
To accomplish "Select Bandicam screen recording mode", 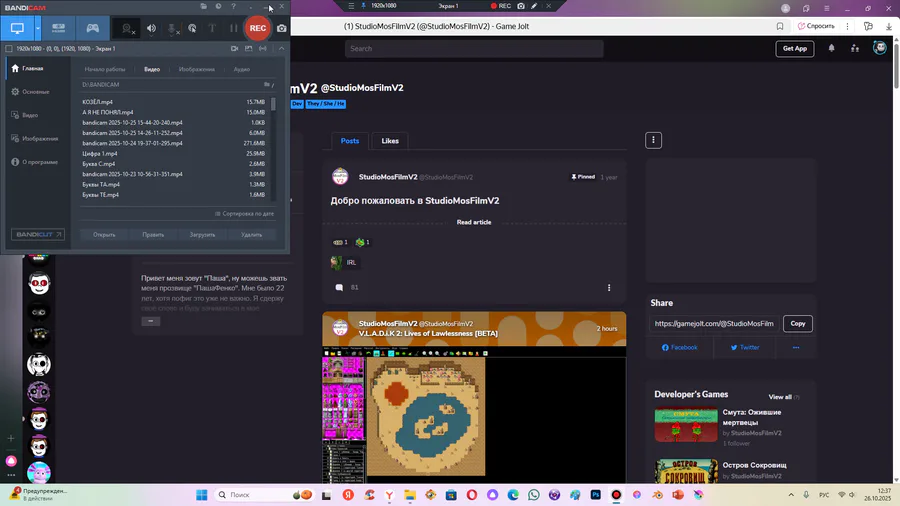I will click(17, 28).
